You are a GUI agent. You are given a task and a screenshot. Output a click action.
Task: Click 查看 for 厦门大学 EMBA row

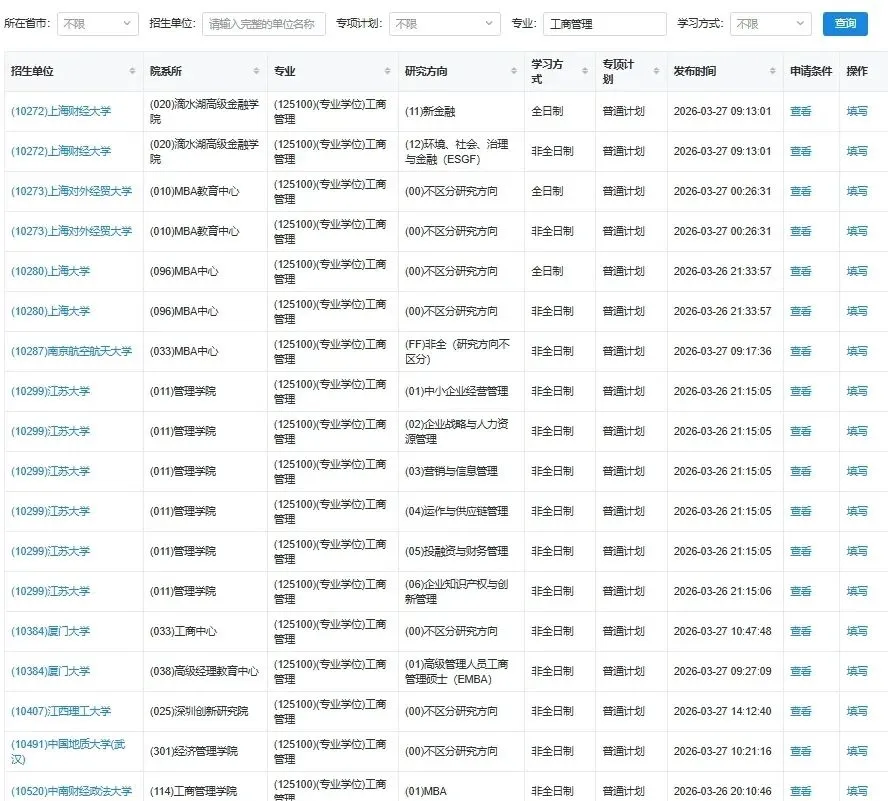click(800, 671)
